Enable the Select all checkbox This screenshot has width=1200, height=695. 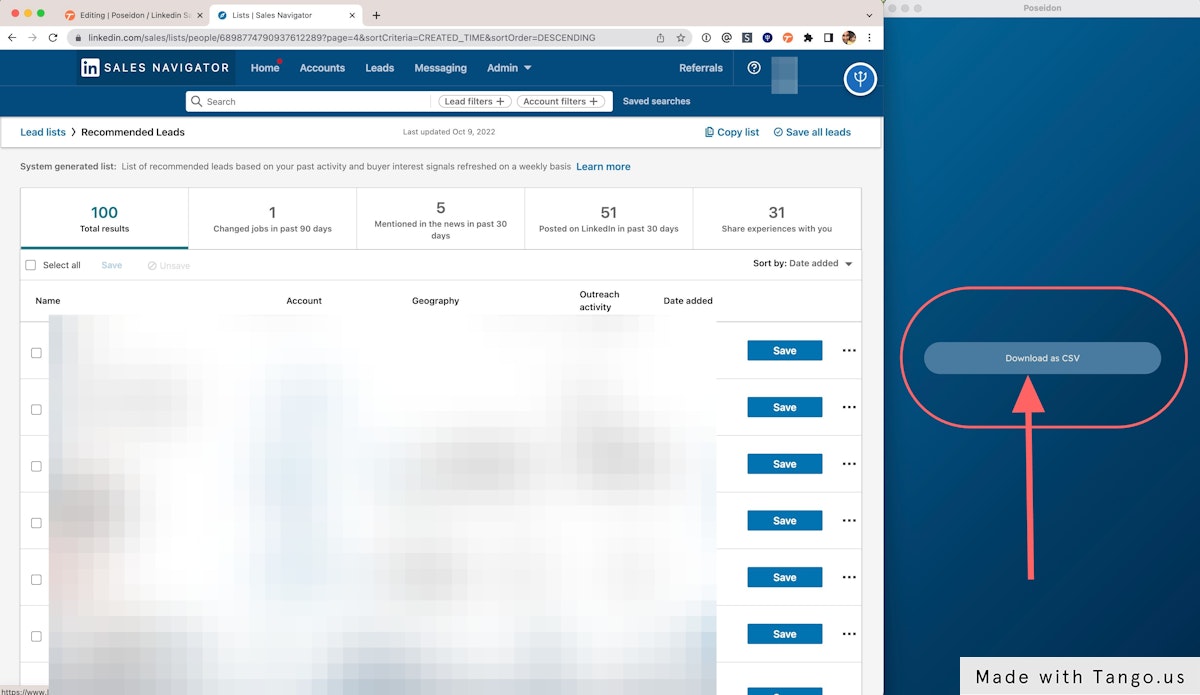(30, 264)
